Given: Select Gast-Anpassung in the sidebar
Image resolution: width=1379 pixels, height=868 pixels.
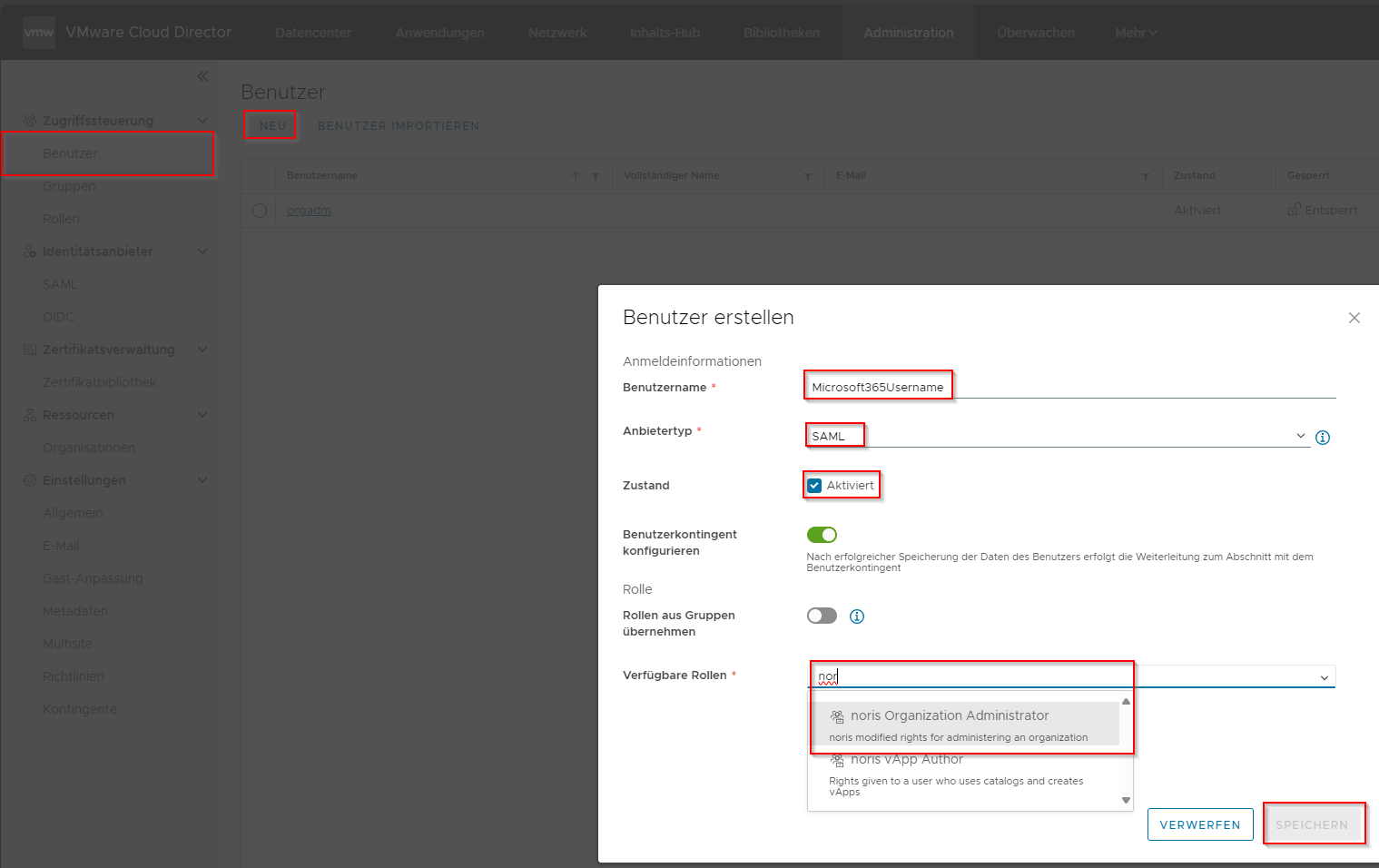Looking at the screenshot, I should point(93,578).
